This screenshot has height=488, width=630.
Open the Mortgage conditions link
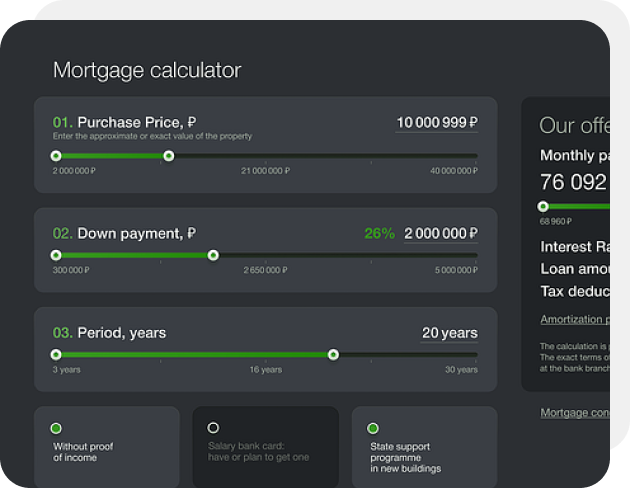pyautogui.click(x=575, y=413)
